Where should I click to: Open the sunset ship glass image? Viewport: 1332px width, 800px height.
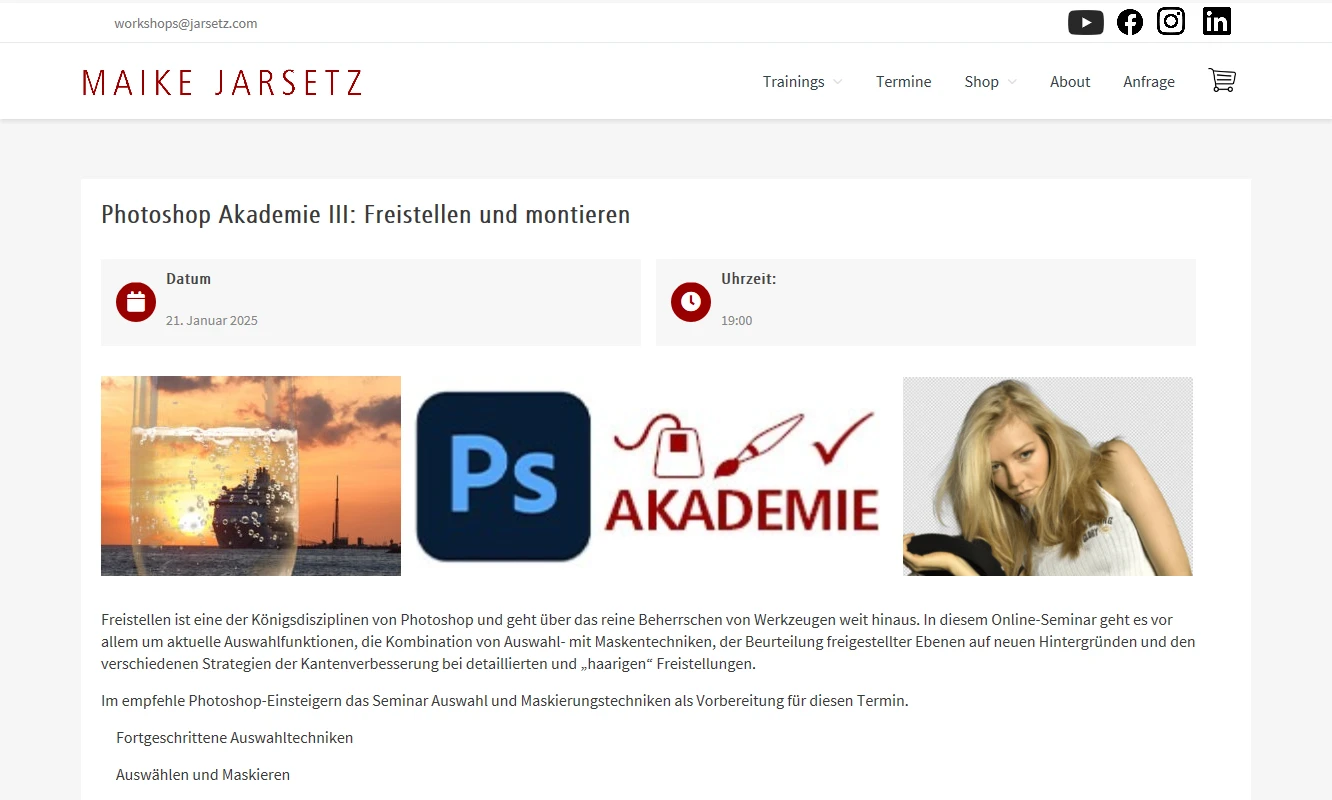pyautogui.click(x=251, y=476)
